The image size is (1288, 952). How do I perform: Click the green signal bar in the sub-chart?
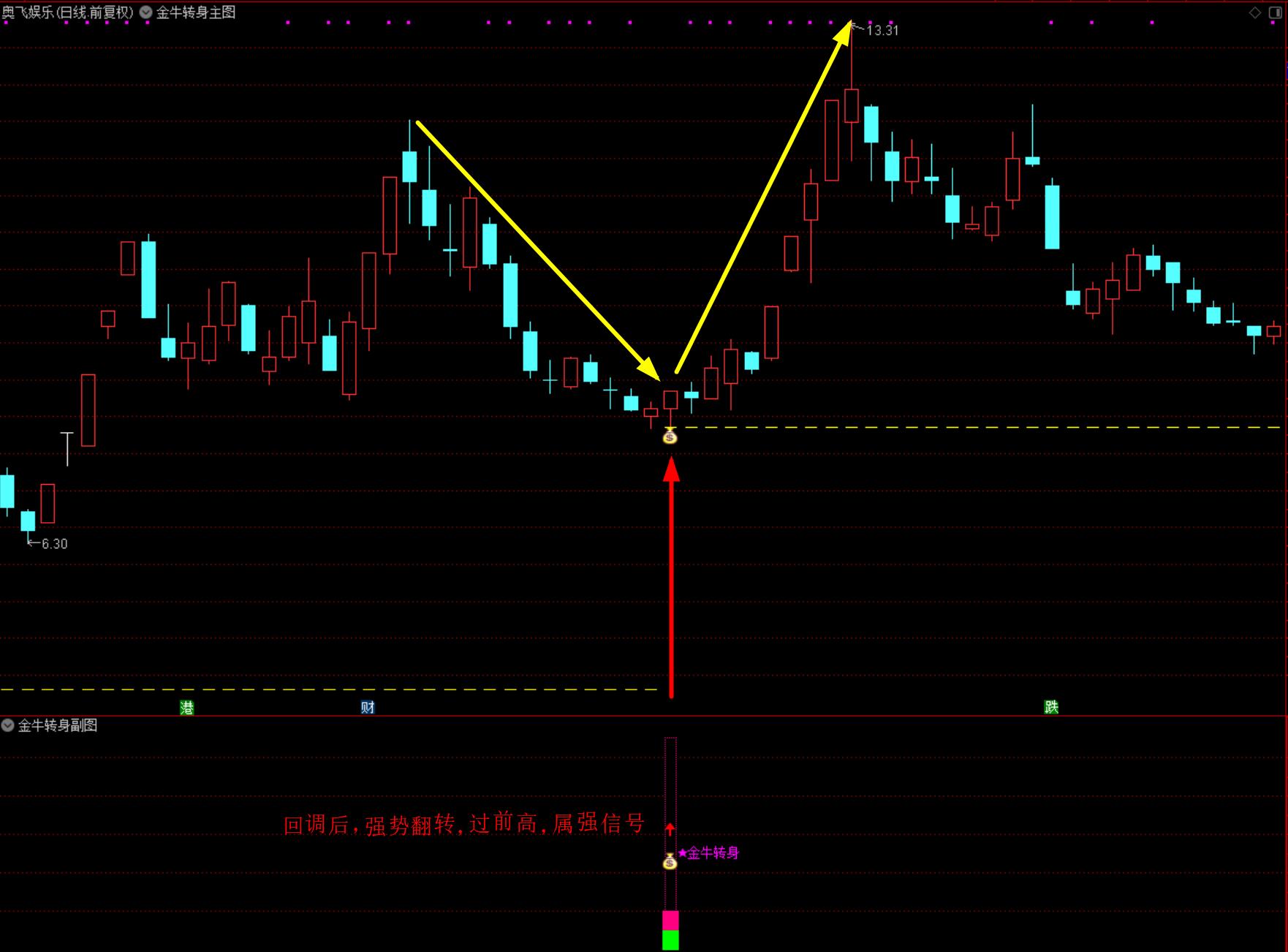(x=670, y=940)
